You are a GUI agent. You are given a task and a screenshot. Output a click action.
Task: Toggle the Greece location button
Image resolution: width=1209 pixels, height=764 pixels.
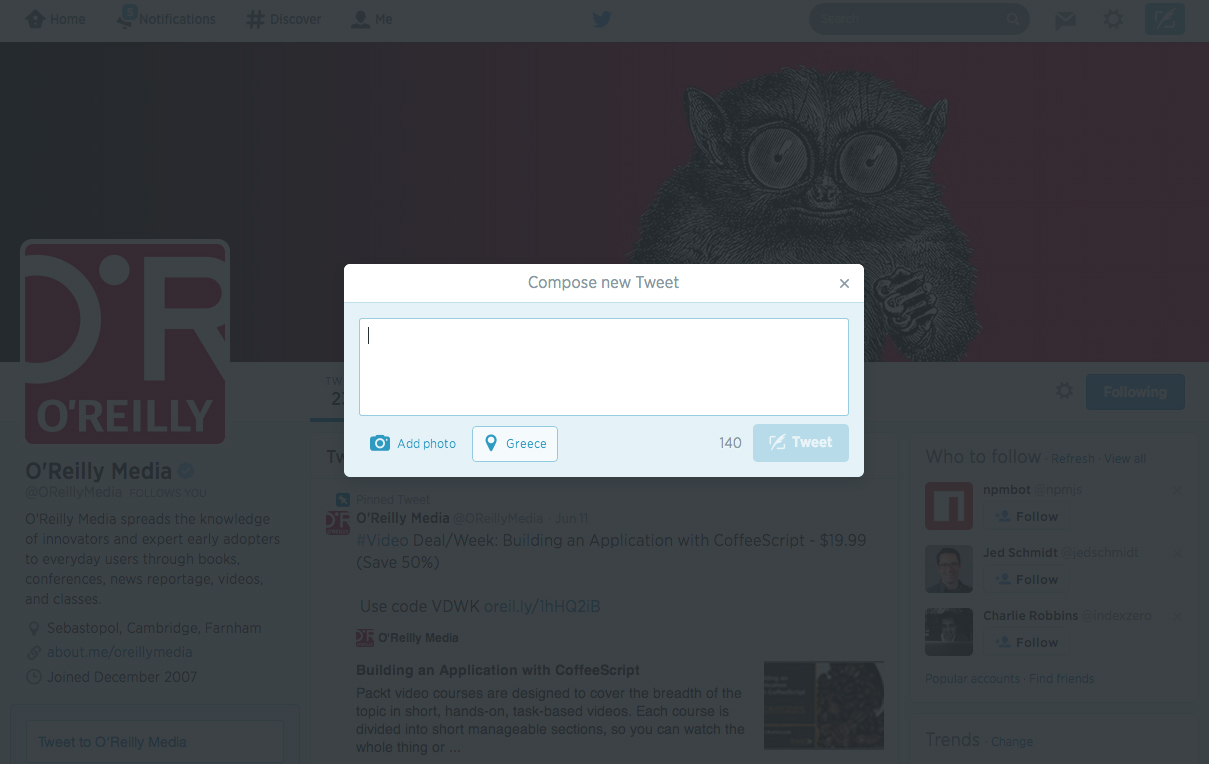coord(515,444)
